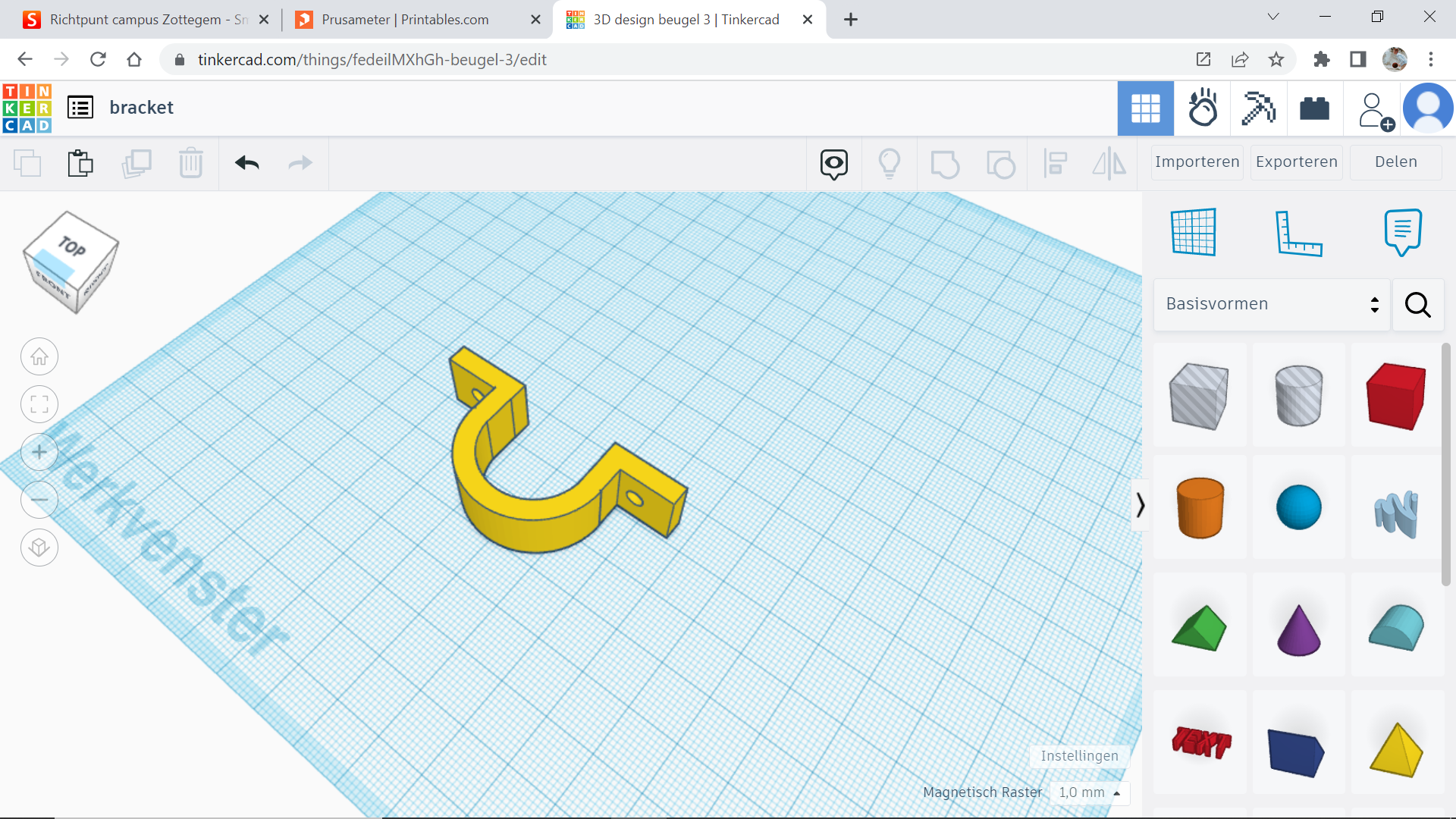Undo the last action
This screenshot has width=1456, height=819.
(x=246, y=163)
